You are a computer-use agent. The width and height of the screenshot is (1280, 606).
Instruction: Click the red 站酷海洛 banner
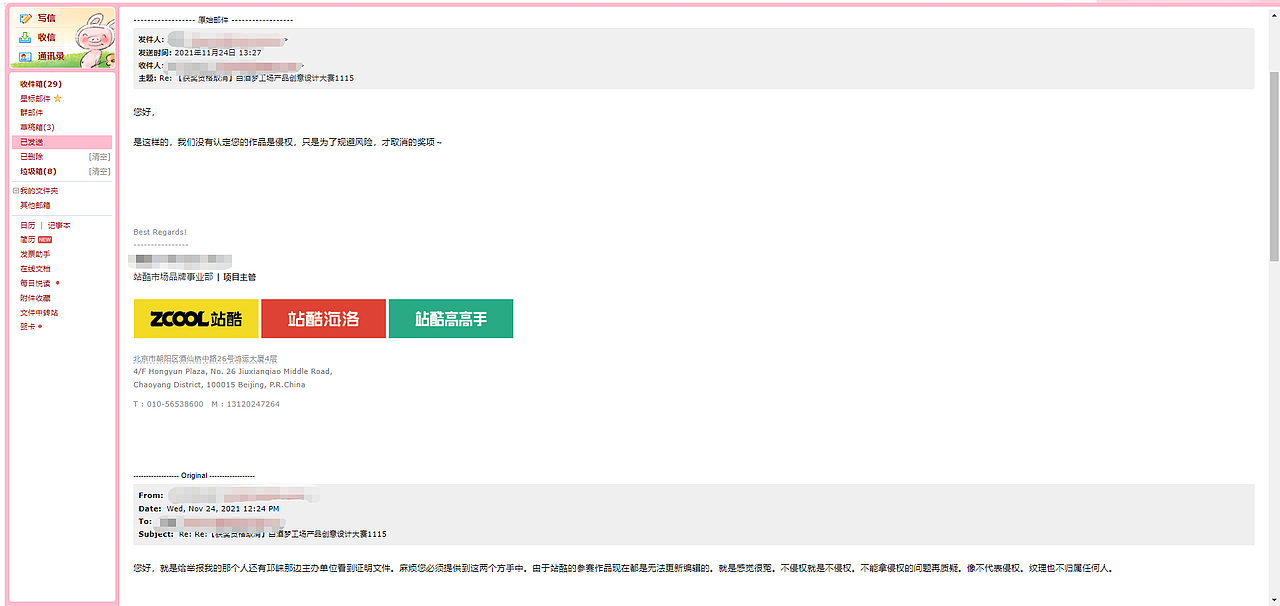[323, 319]
